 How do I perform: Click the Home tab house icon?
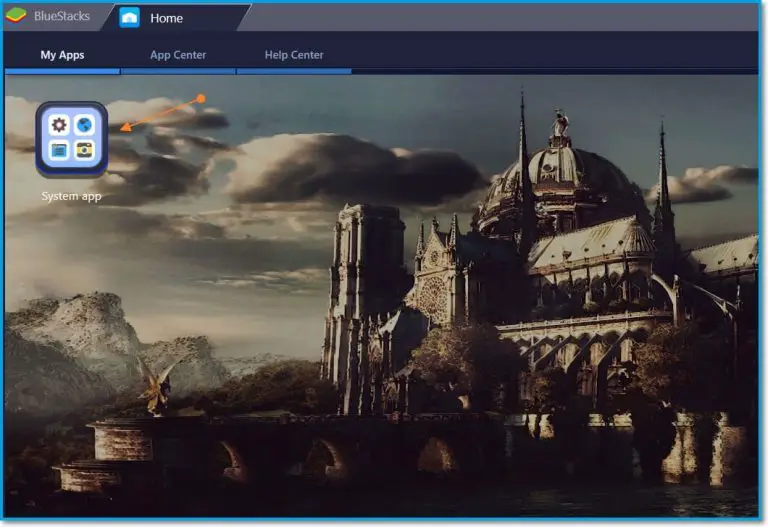[130, 18]
